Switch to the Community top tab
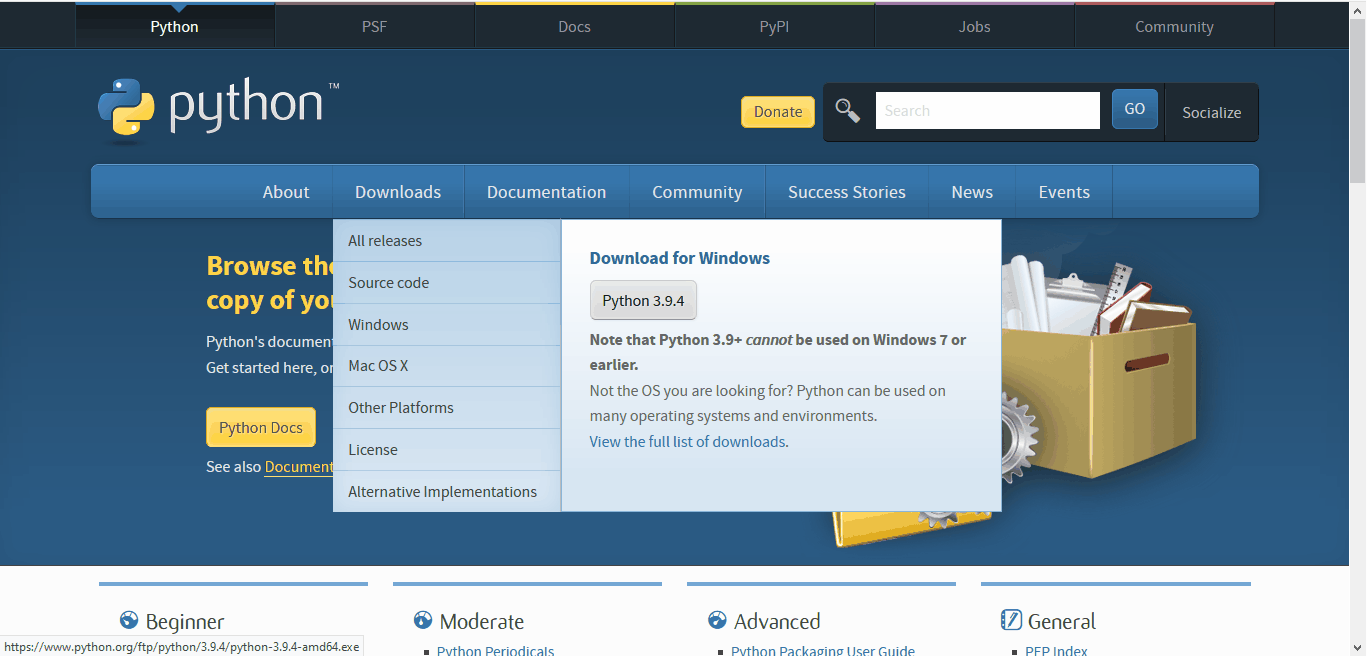Image resolution: width=1367 pixels, height=656 pixels. point(1174,26)
